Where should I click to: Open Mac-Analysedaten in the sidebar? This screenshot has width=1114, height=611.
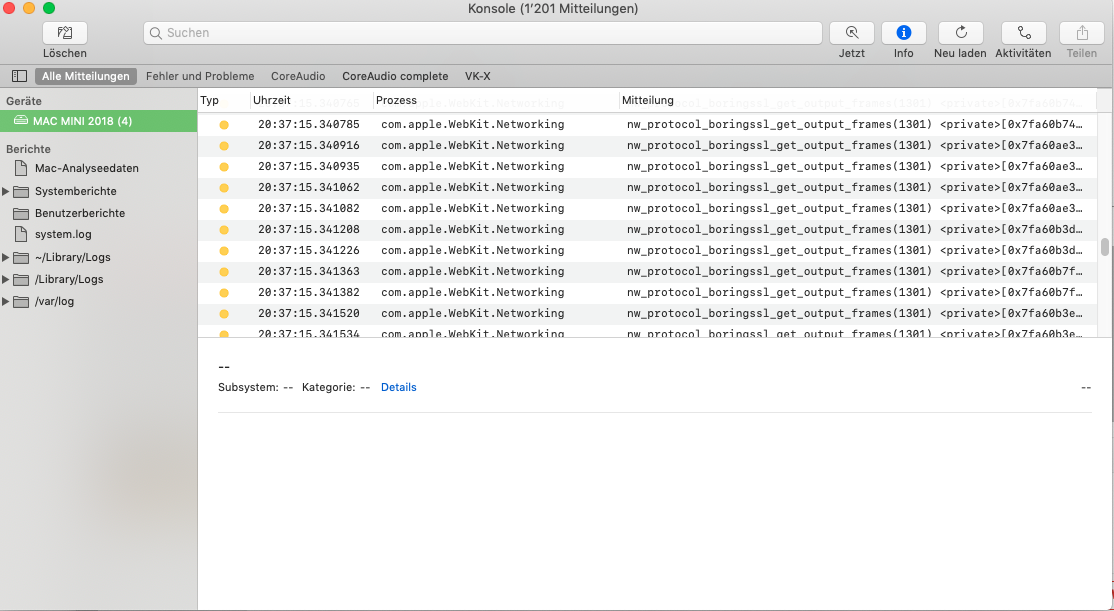pos(87,168)
